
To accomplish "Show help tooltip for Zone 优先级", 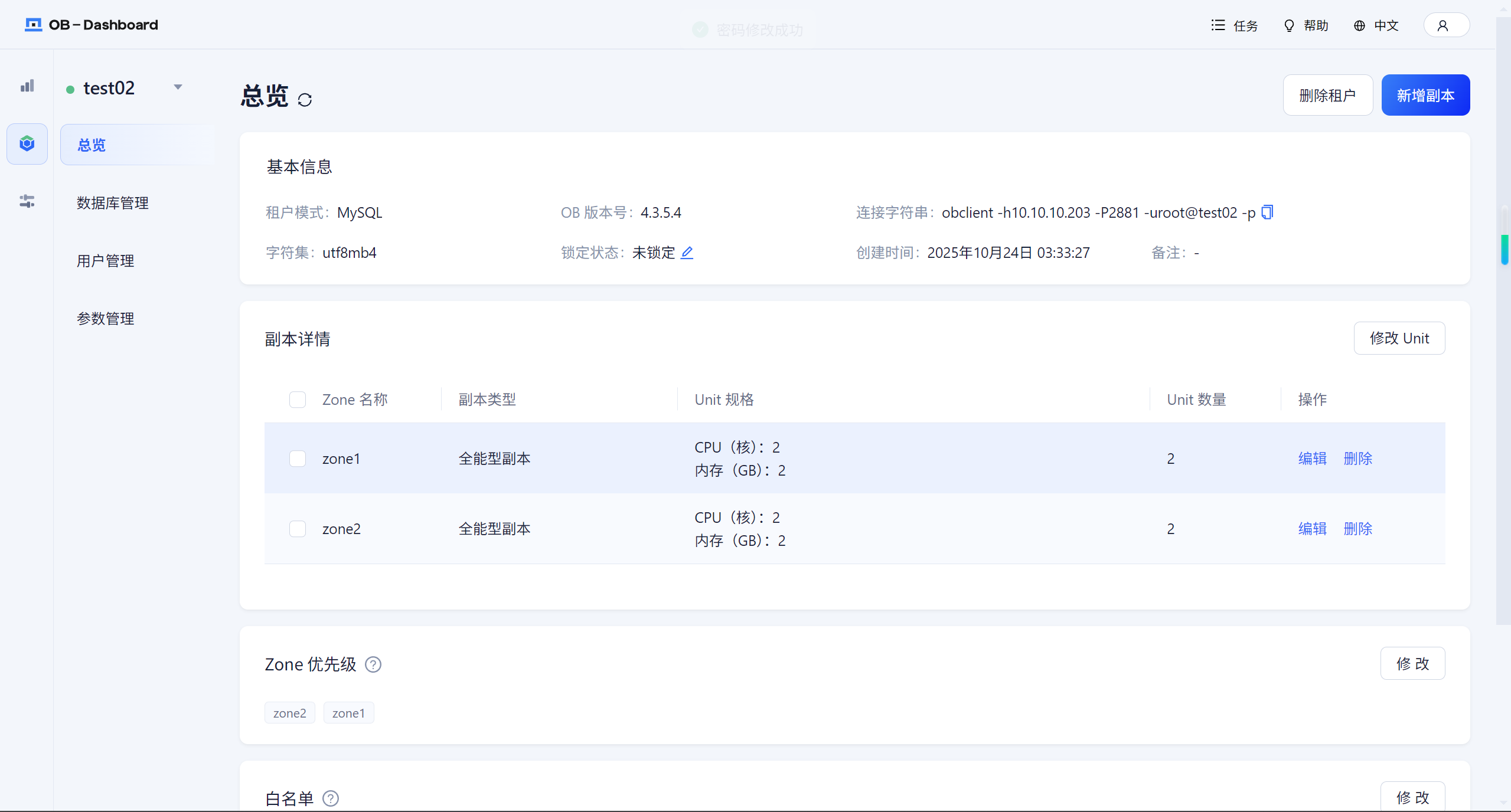I will click(373, 664).
